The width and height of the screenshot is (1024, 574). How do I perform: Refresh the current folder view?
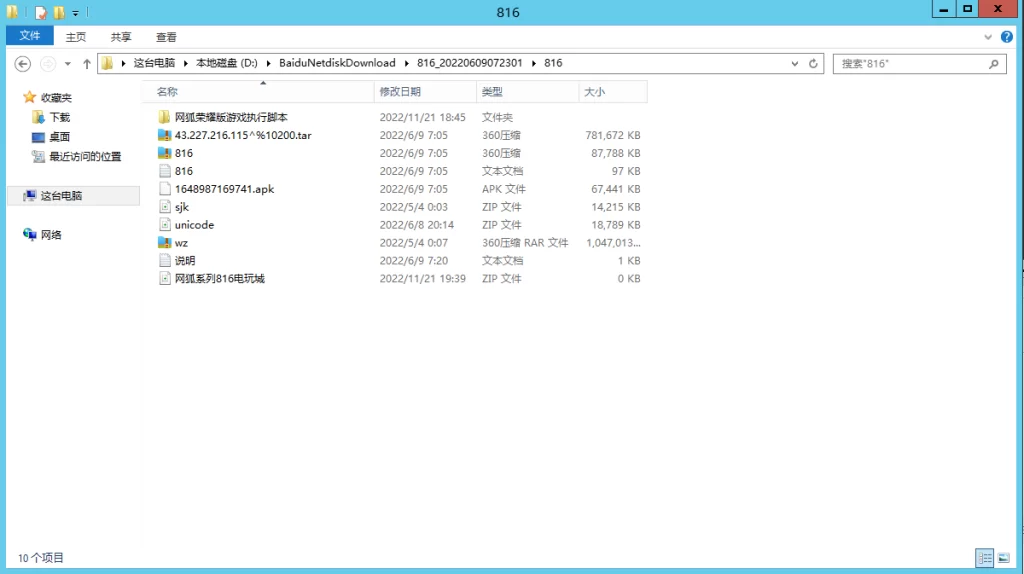point(814,63)
